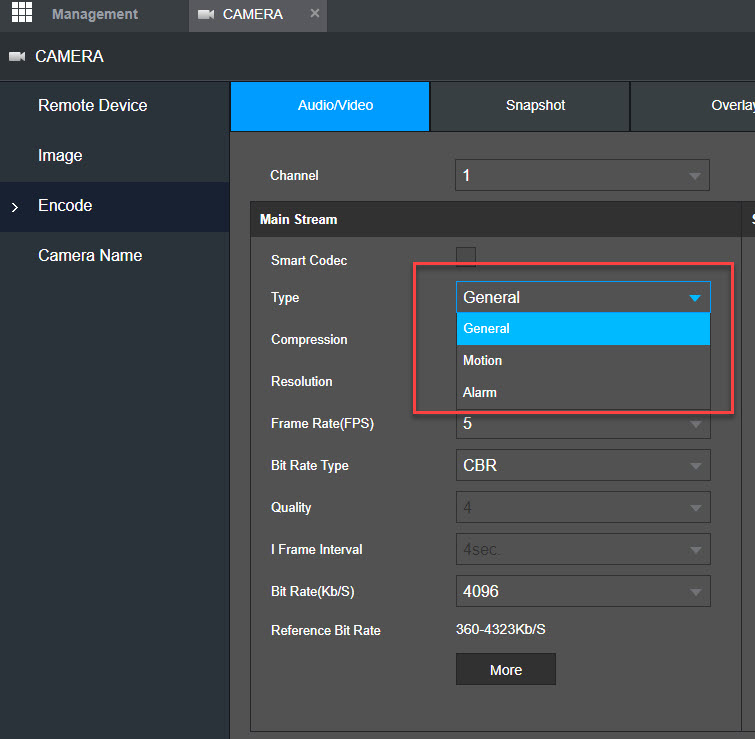Click the camera icon in CAMERA tab
Viewport: 755px width, 739px height.
[x=206, y=14]
